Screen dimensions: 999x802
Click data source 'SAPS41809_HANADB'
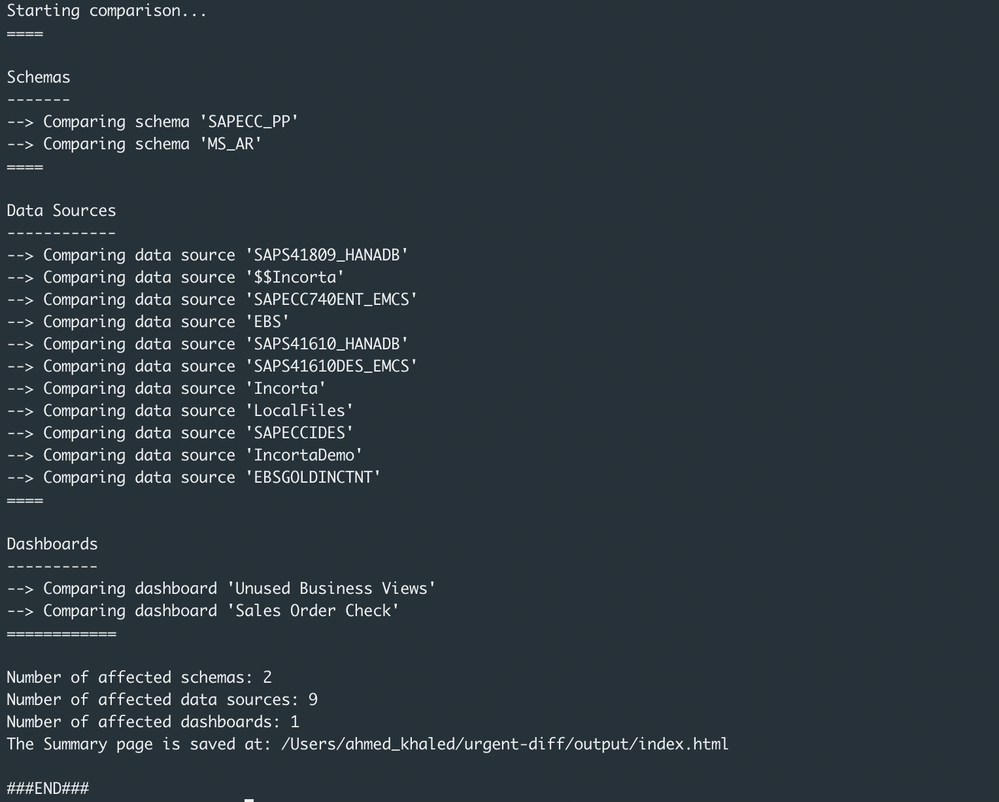[326, 255]
